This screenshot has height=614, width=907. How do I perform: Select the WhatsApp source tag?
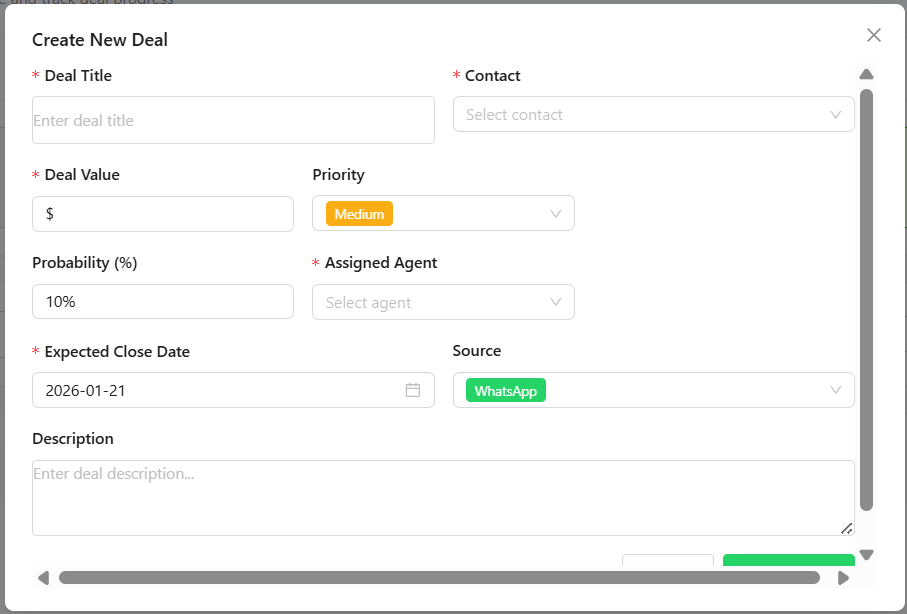[504, 390]
